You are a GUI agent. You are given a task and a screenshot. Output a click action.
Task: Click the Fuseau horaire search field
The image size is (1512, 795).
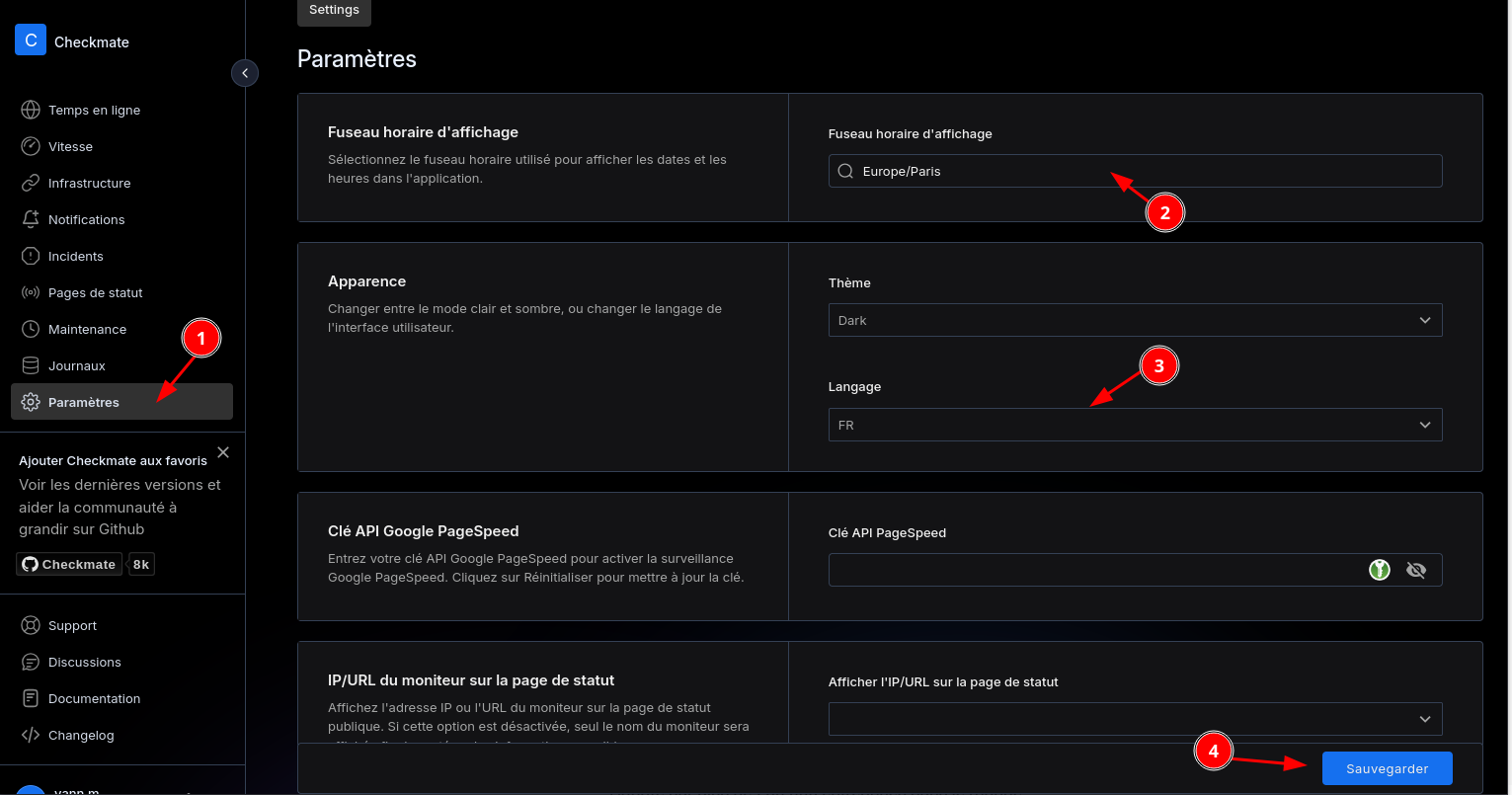pyautogui.click(x=1134, y=171)
